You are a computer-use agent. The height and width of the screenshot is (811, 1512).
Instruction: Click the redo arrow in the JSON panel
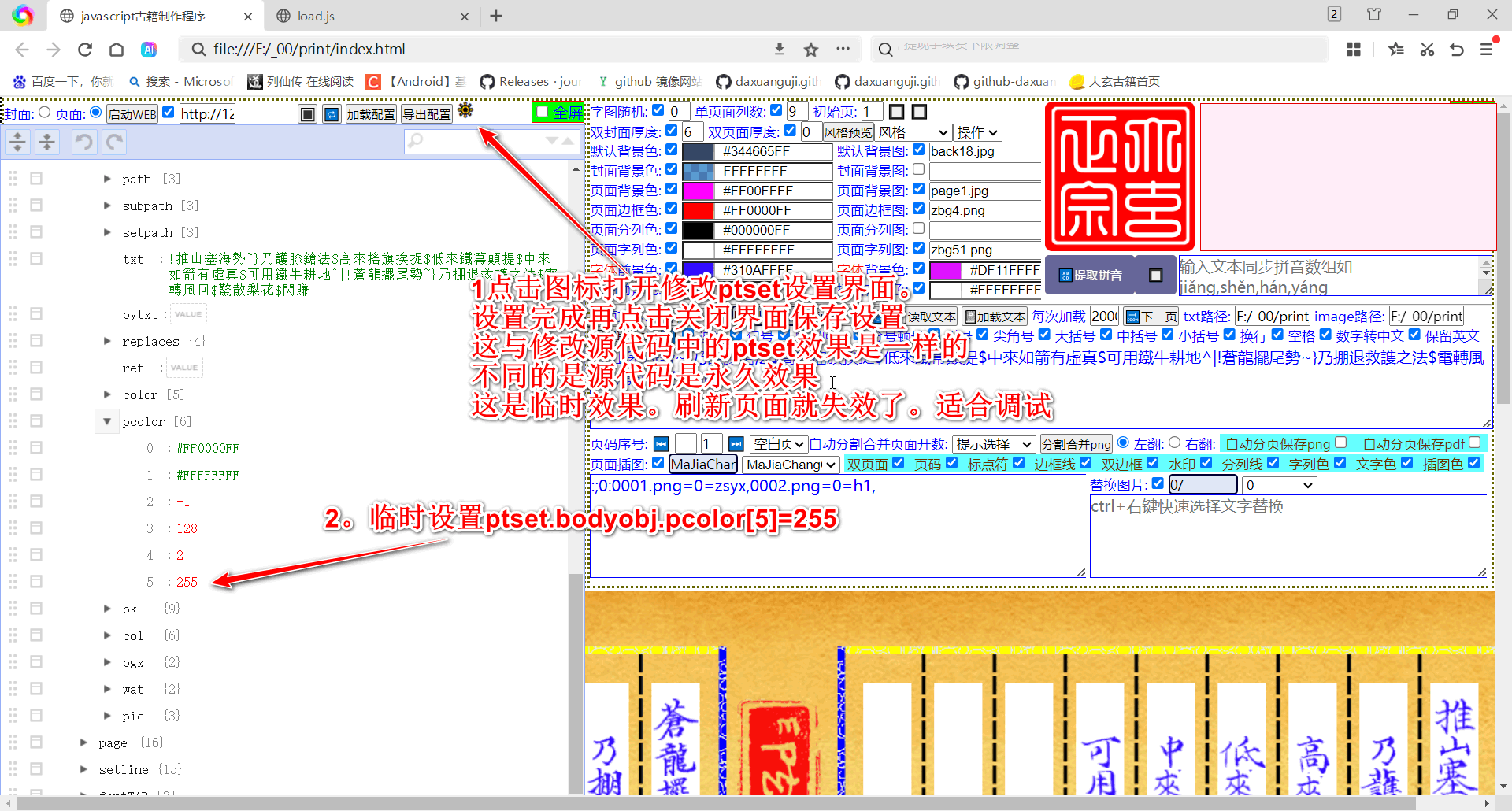pyautogui.click(x=113, y=142)
